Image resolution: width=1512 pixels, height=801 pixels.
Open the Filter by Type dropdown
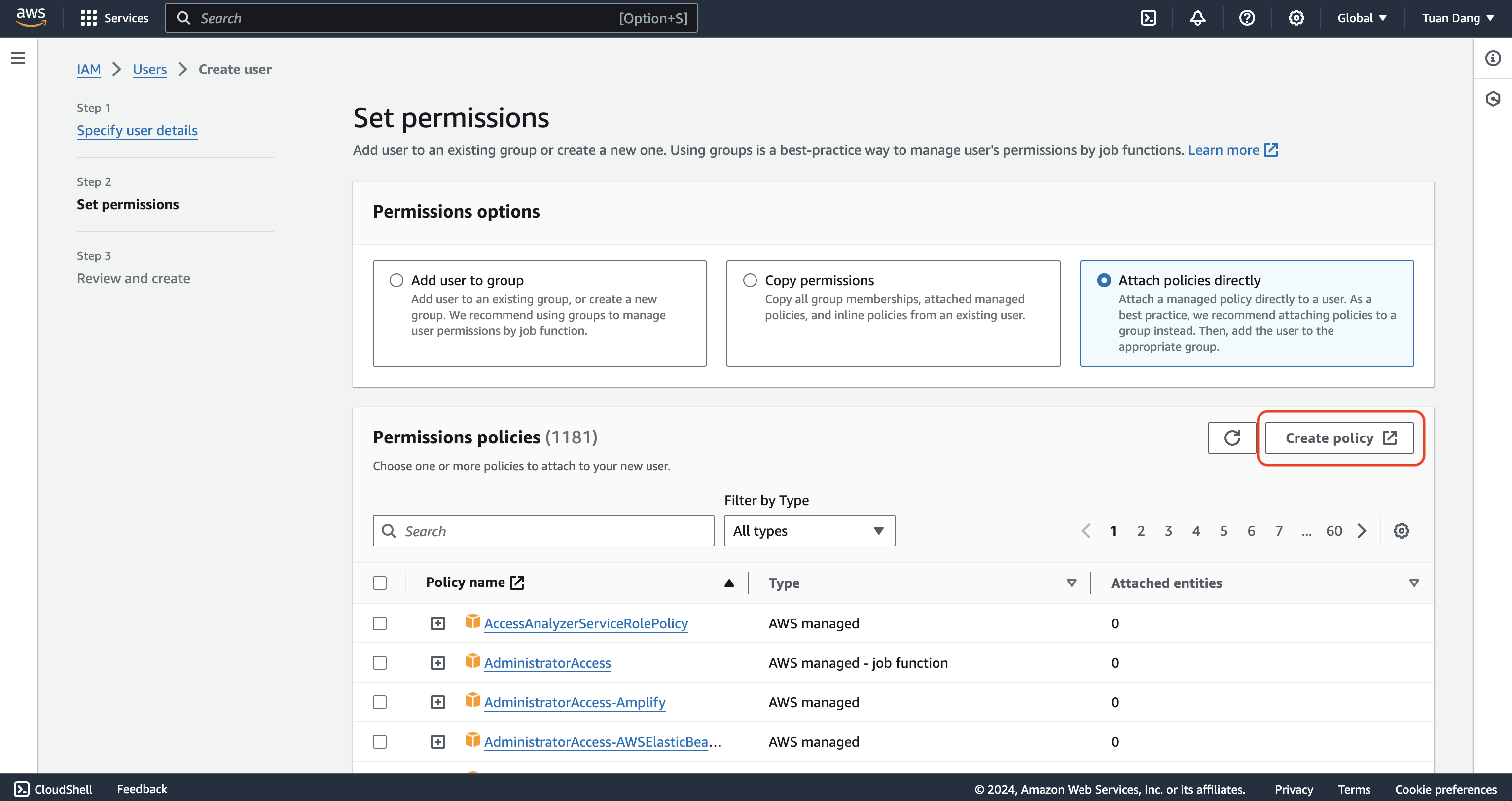tap(809, 531)
